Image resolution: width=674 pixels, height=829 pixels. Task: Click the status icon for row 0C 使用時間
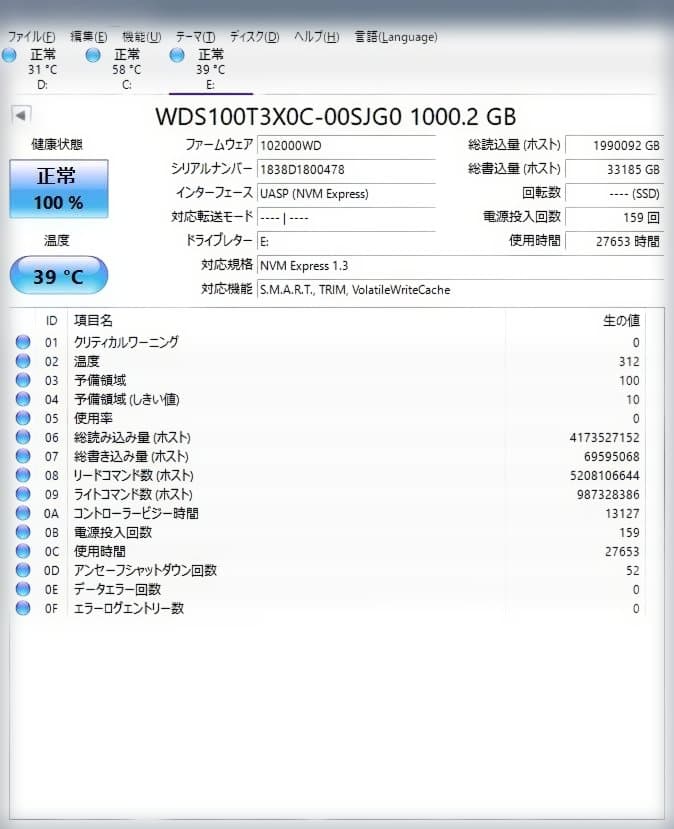click(x=23, y=551)
